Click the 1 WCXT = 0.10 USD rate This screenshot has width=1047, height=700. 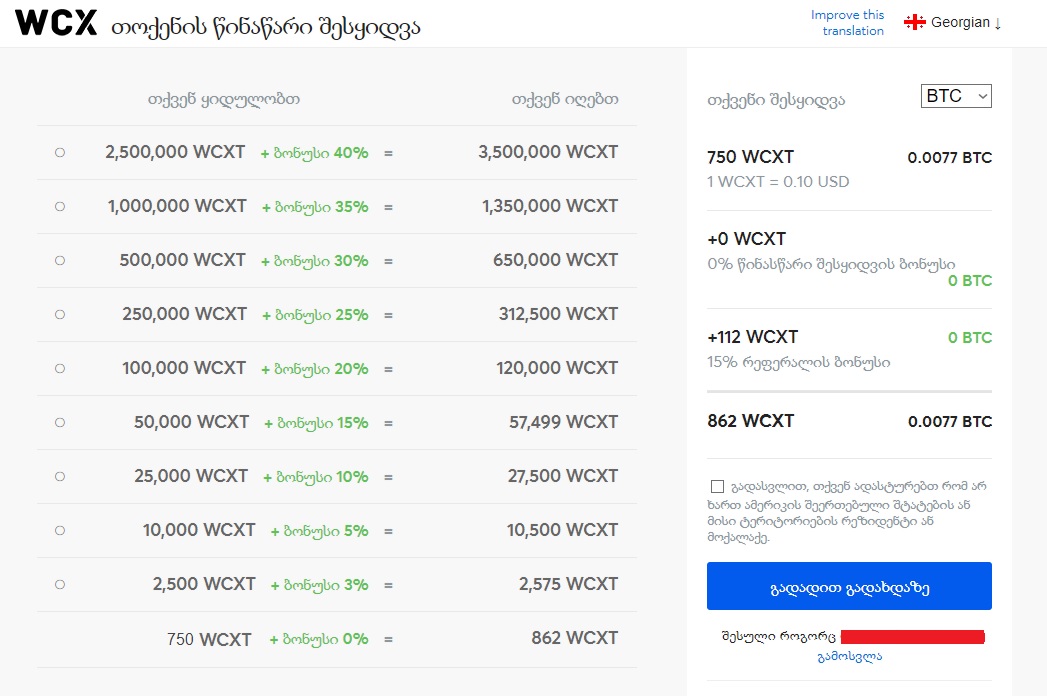[x=778, y=182]
